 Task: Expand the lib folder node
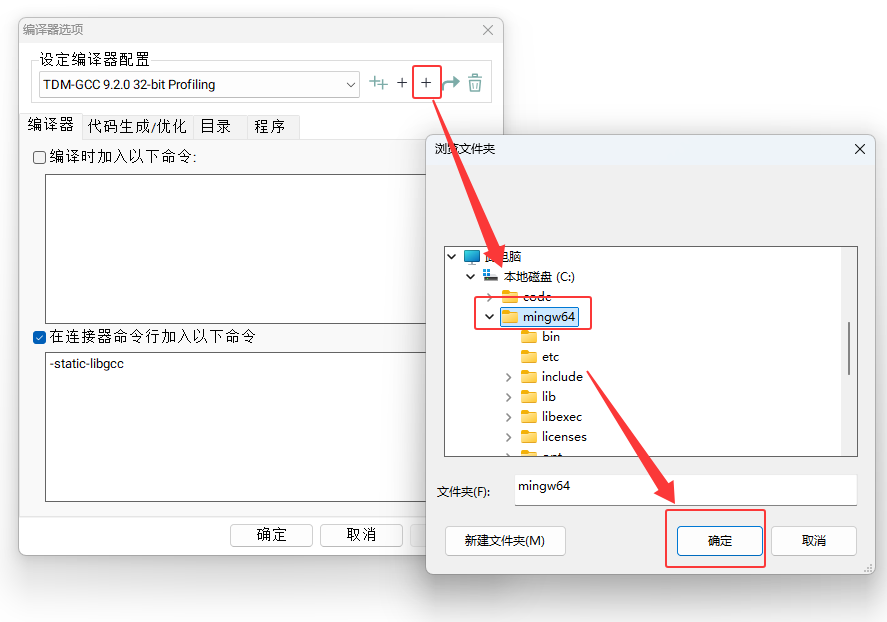509,397
